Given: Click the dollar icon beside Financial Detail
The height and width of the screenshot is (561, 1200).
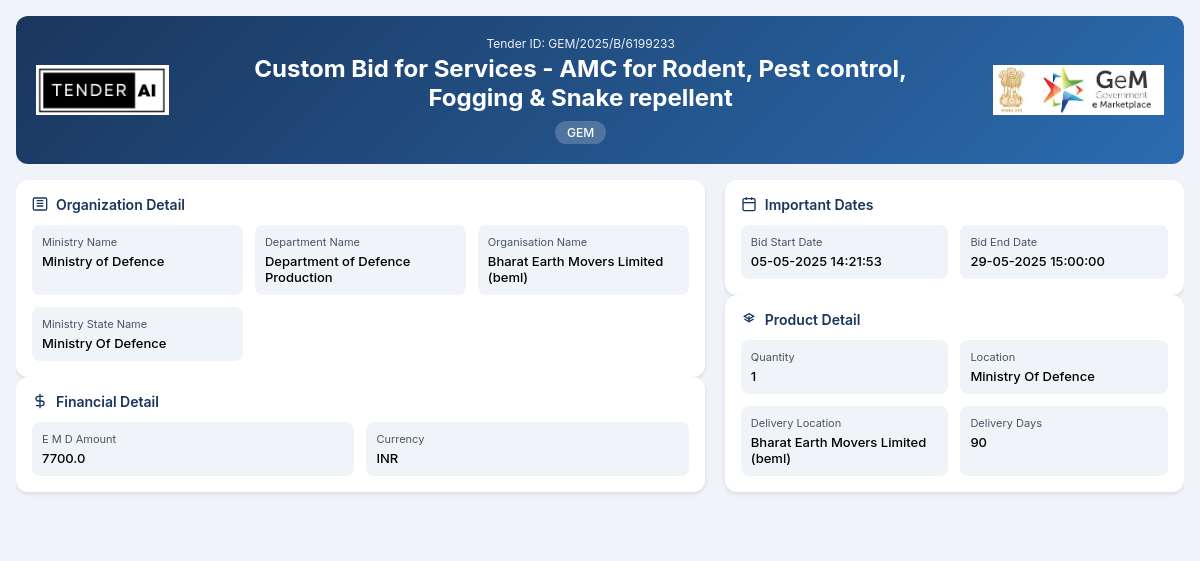Looking at the screenshot, I should (40, 401).
